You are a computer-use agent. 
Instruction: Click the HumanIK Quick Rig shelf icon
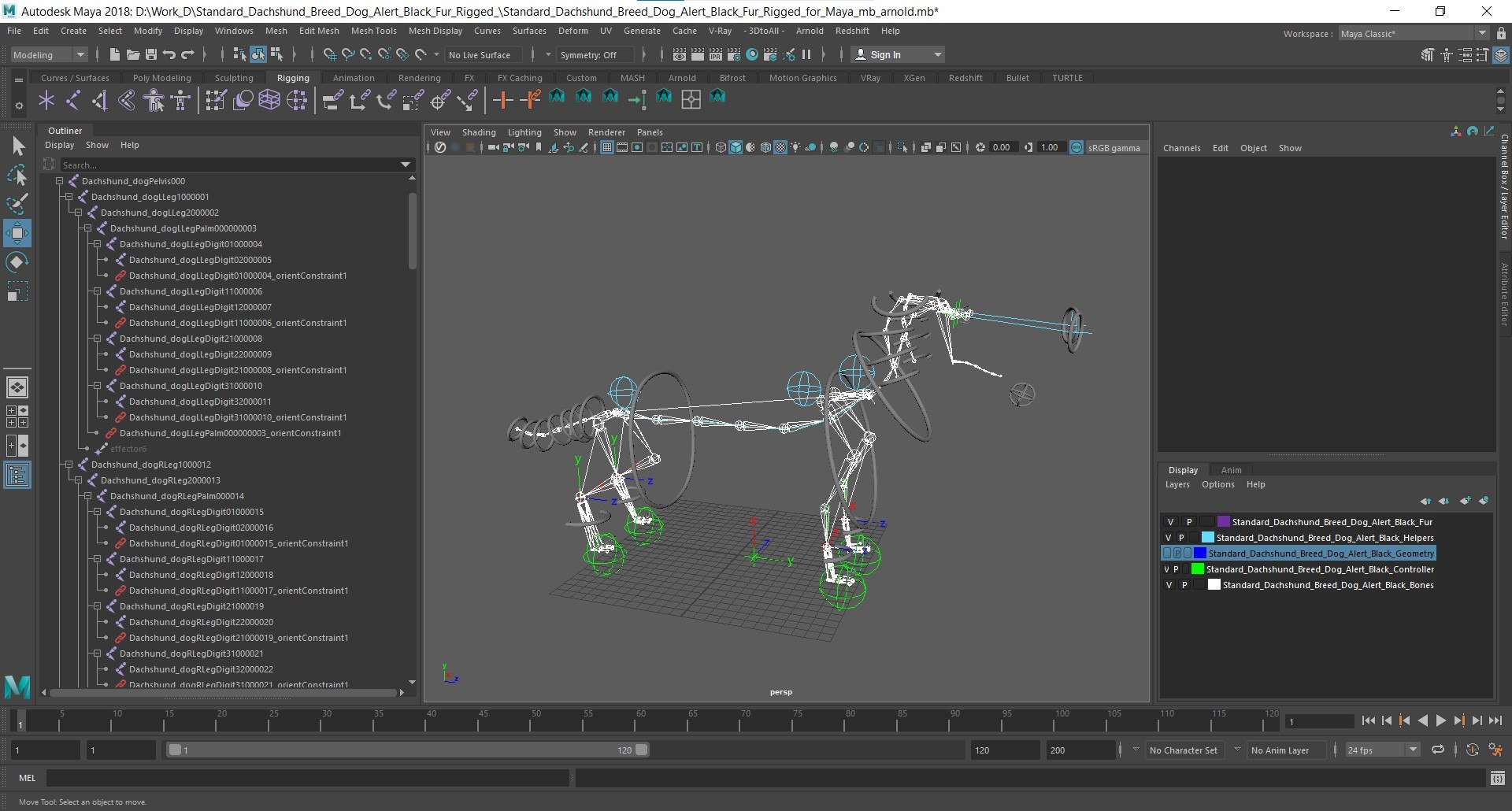(x=154, y=100)
